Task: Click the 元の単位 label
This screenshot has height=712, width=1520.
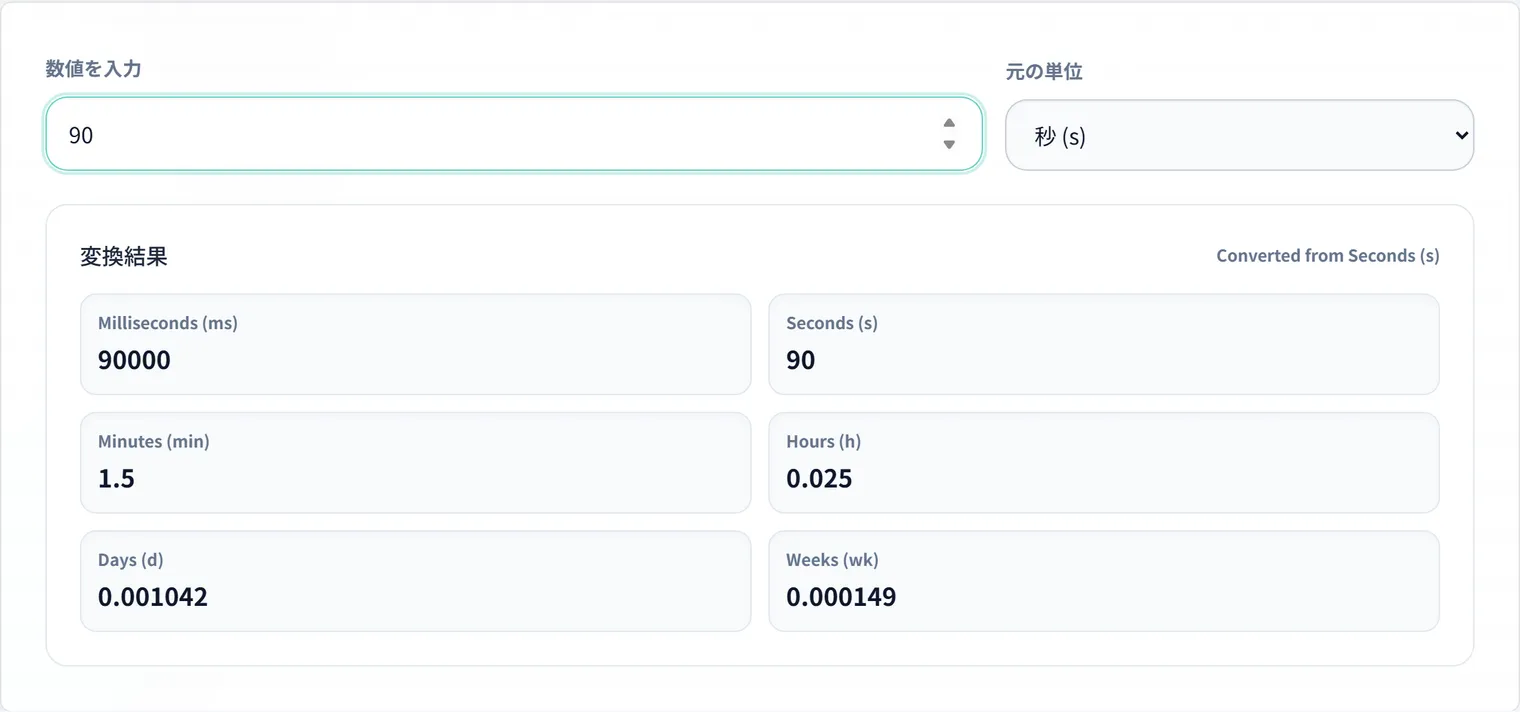Action: click(1044, 72)
